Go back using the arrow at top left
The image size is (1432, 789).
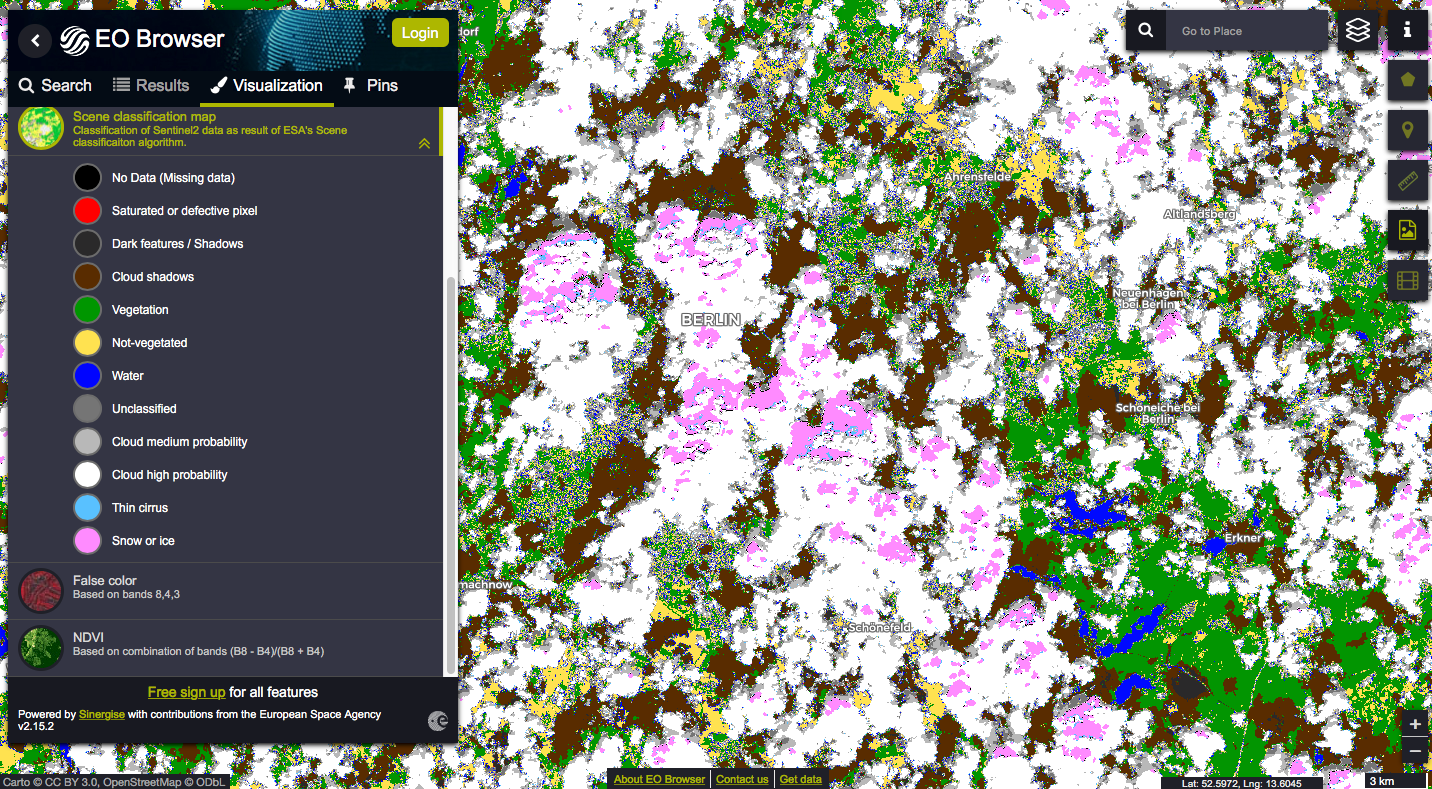pos(35,40)
